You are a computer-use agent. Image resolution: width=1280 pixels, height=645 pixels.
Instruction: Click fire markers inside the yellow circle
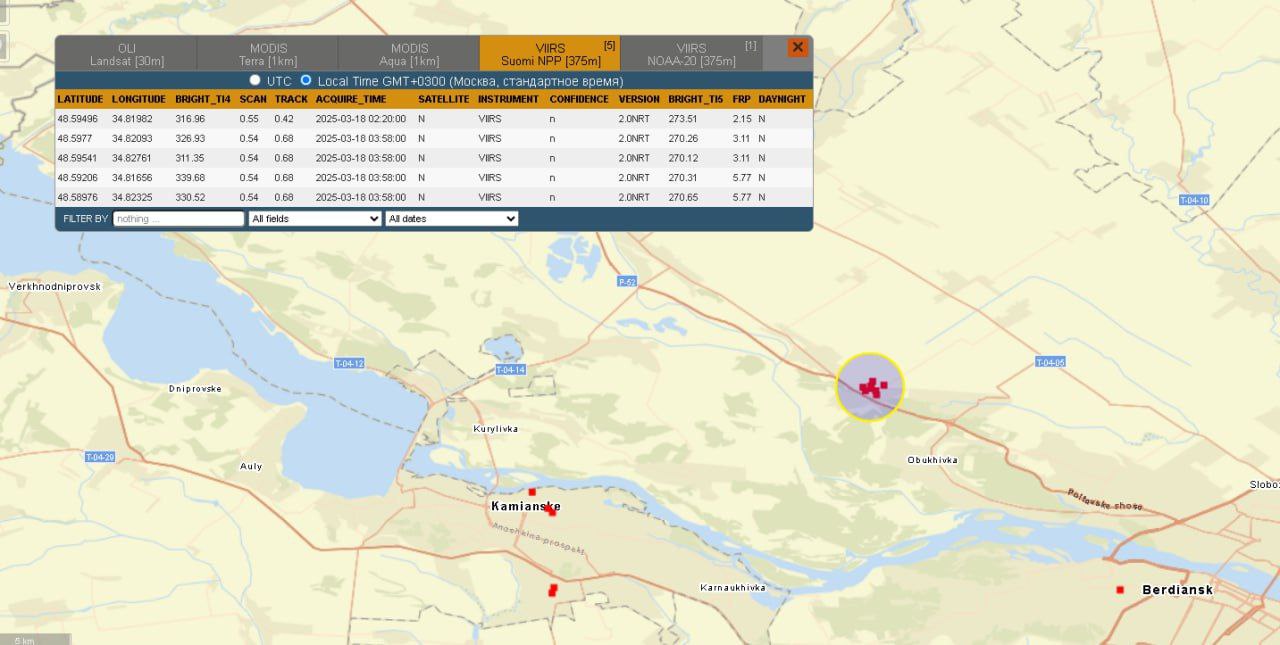coord(872,387)
